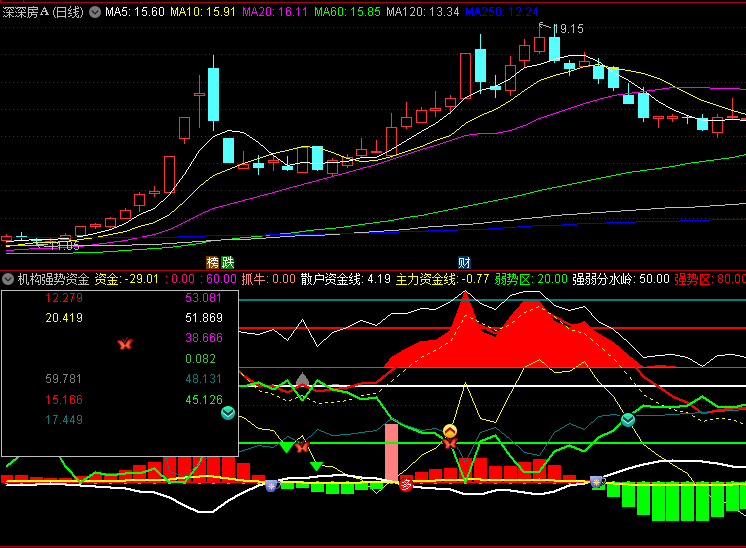Click the magenta 60.00 value in the indicator header

(x=221, y=279)
